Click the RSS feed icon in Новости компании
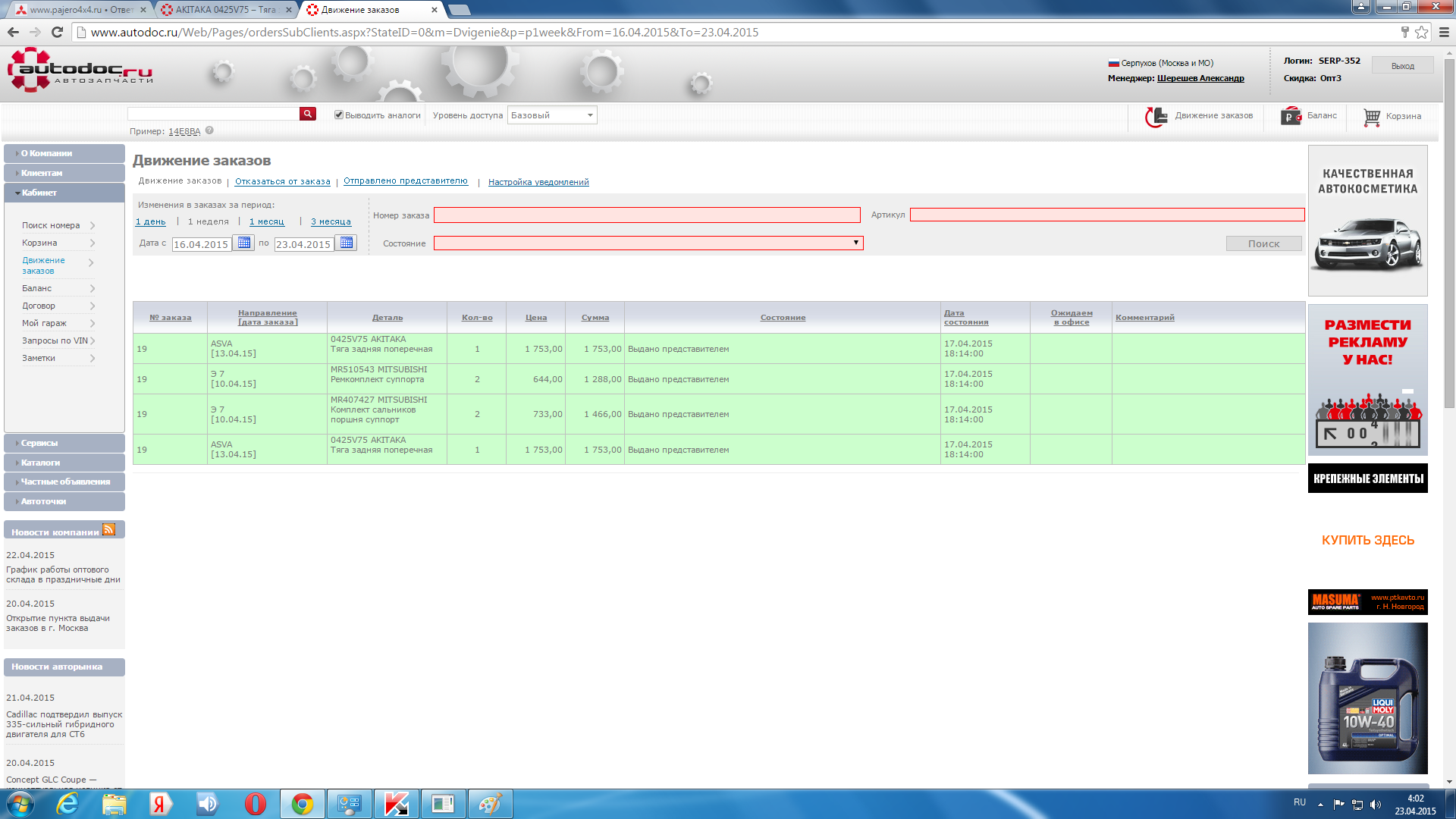Viewport: 1456px width, 819px height. tap(108, 530)
